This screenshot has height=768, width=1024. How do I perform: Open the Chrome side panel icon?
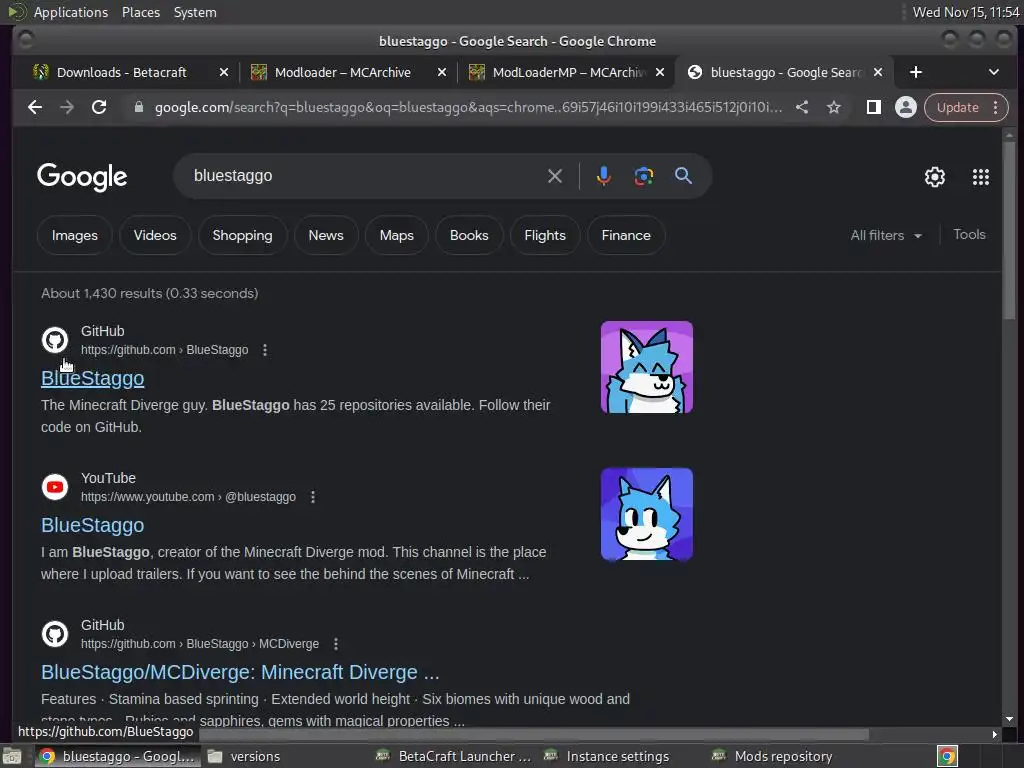(x=873, y=107)
